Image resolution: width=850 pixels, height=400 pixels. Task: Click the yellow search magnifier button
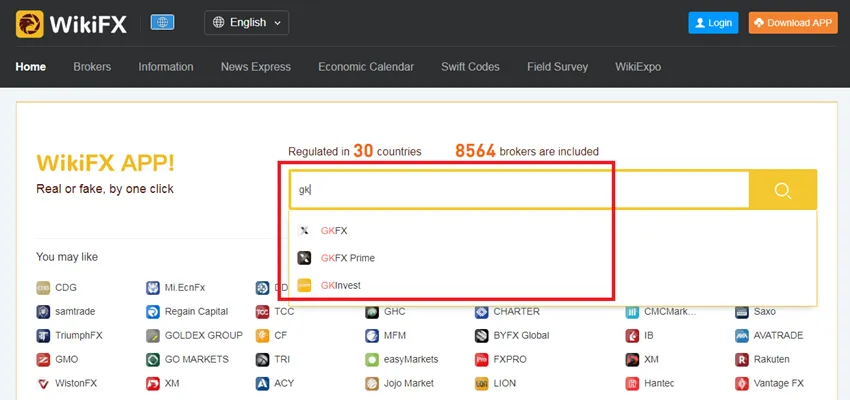[783, 190]
